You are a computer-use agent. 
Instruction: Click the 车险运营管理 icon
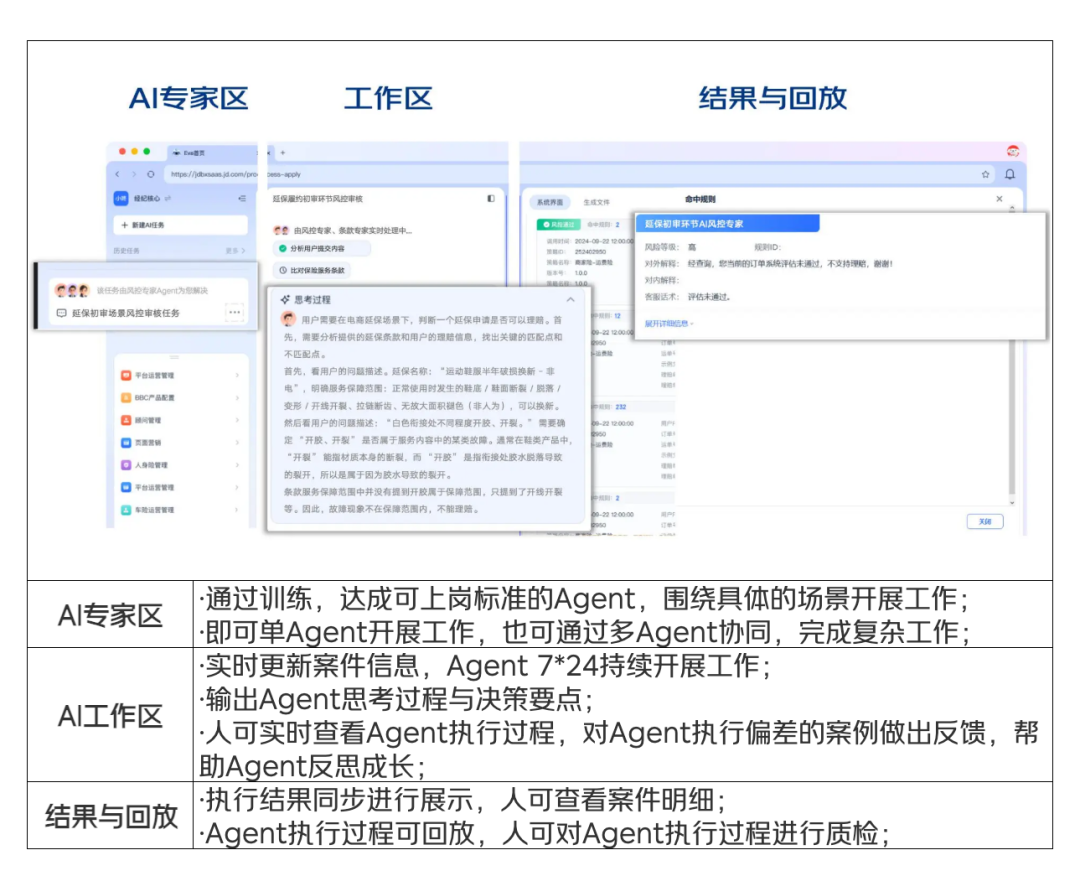click(126, 510)
